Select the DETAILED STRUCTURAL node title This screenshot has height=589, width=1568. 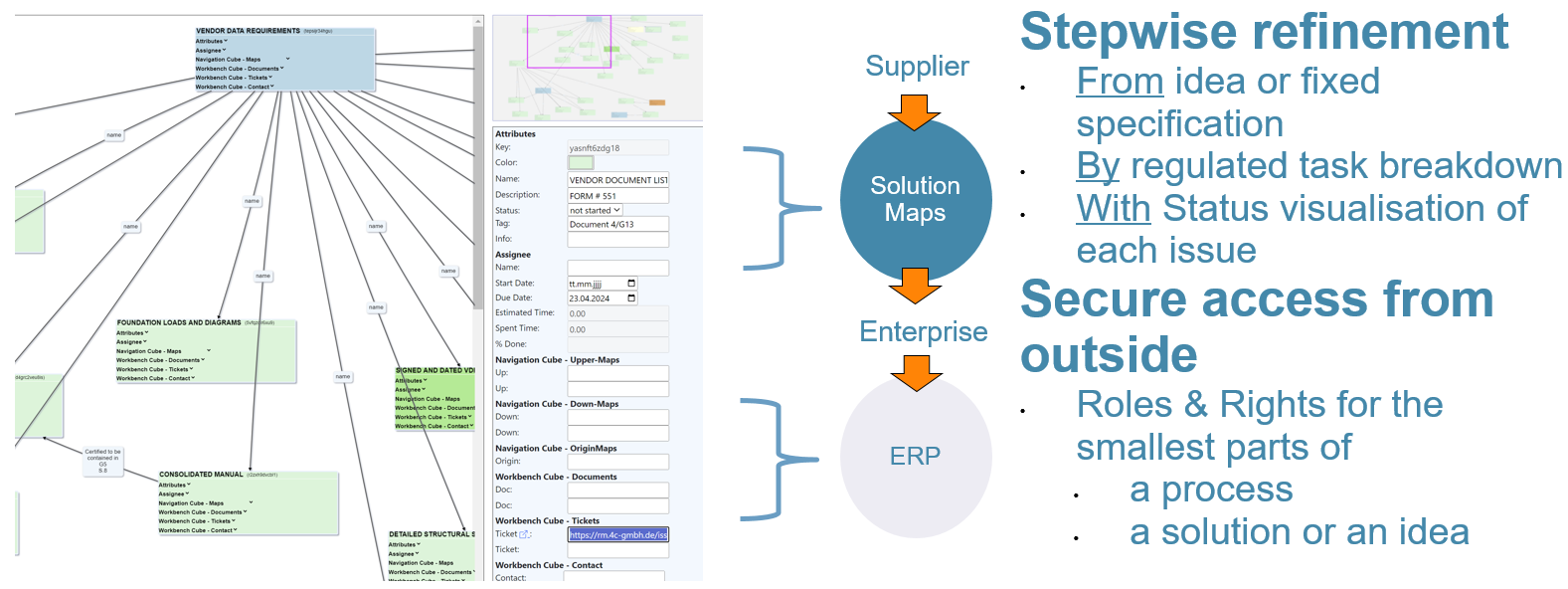point(432,534)
